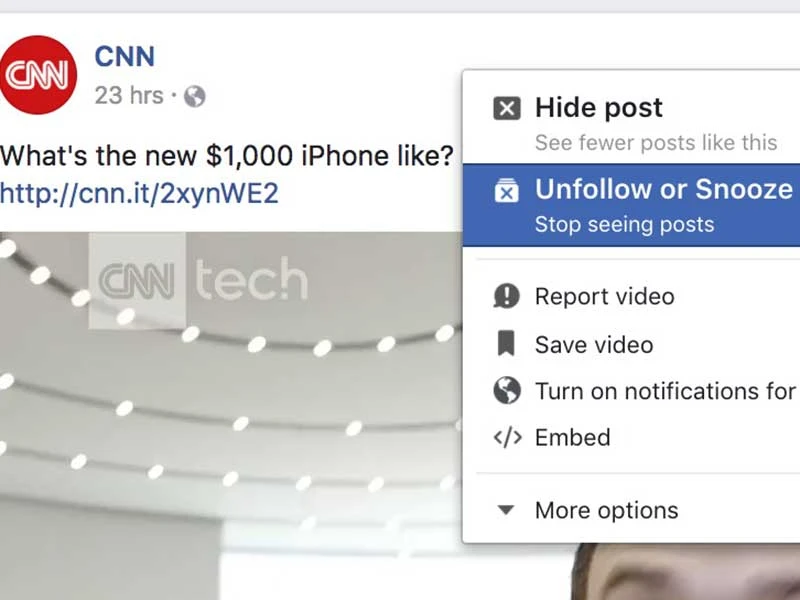Click the Embed code brackets icon
Image resolution: width=800 pixels, height=600 pixels.
pos(507,438)
